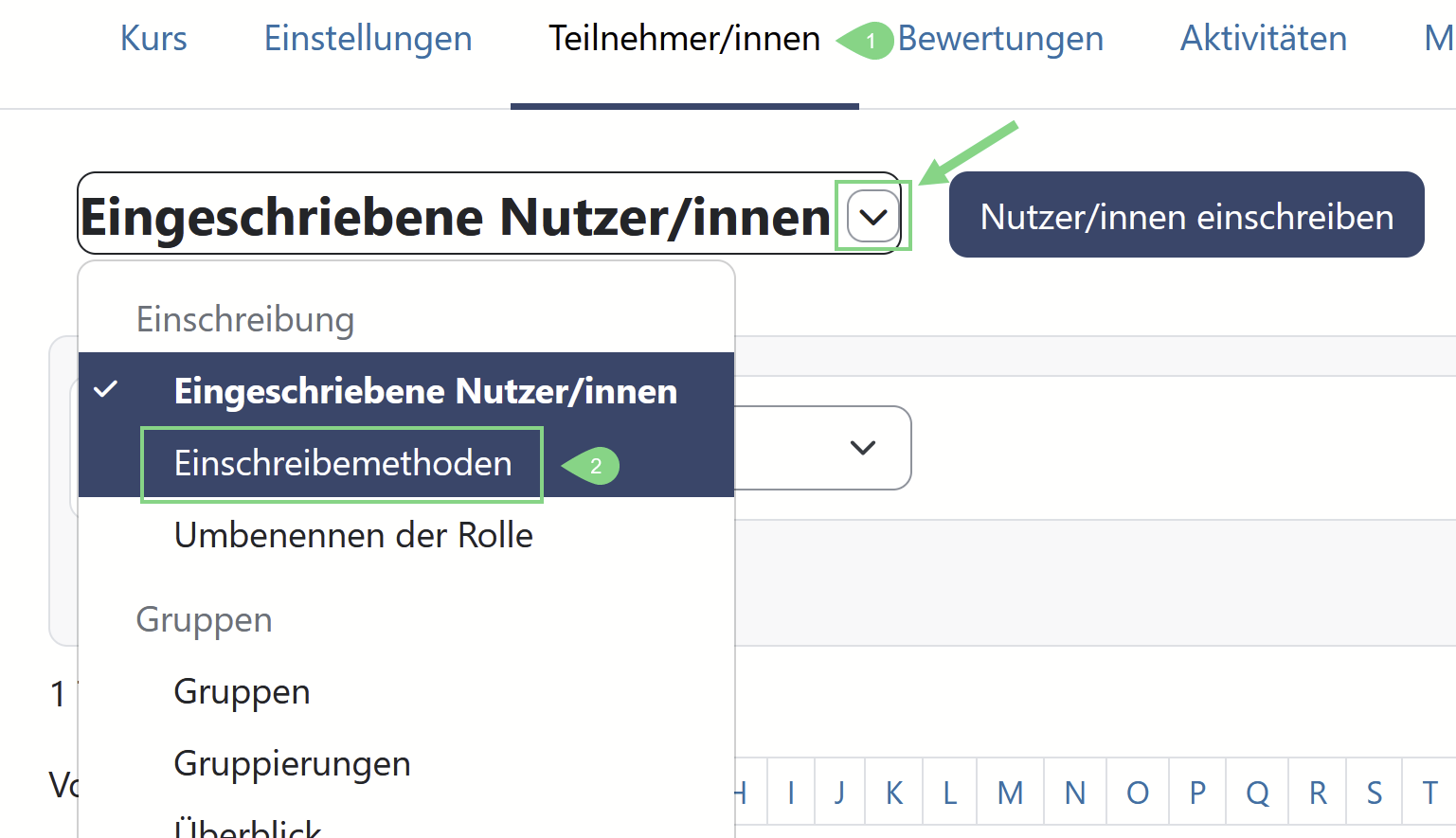Select Überblick menu entry

pyautogui.click(x=247, y=827)
